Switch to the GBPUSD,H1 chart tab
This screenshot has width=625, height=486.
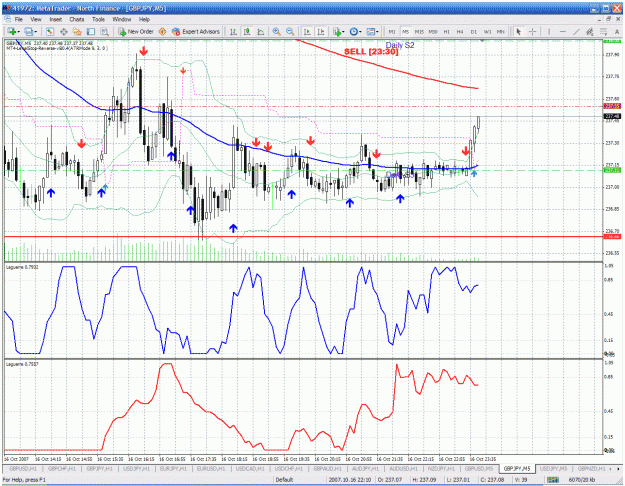(22, 469)
